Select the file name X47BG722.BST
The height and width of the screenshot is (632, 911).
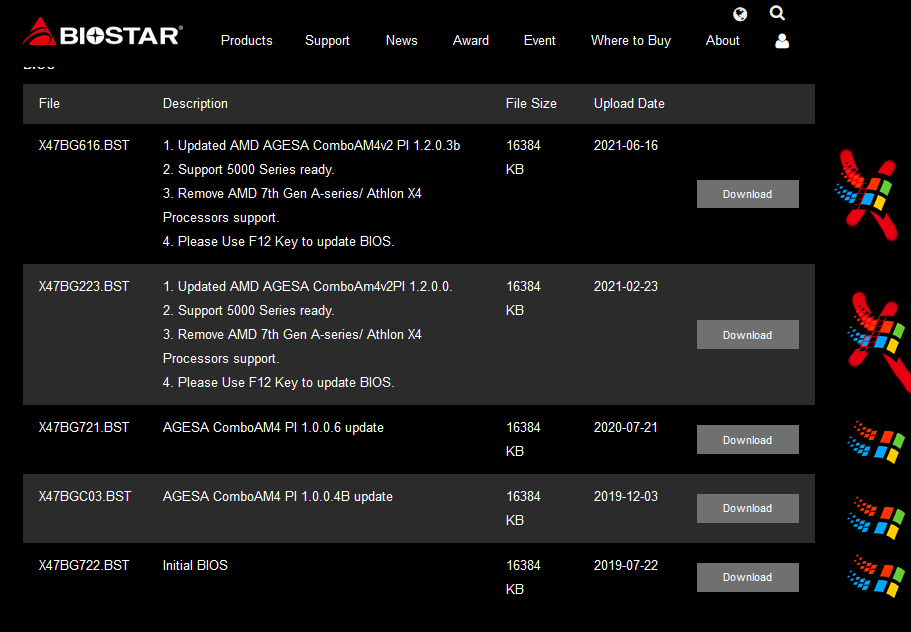[x=84, y=565]
